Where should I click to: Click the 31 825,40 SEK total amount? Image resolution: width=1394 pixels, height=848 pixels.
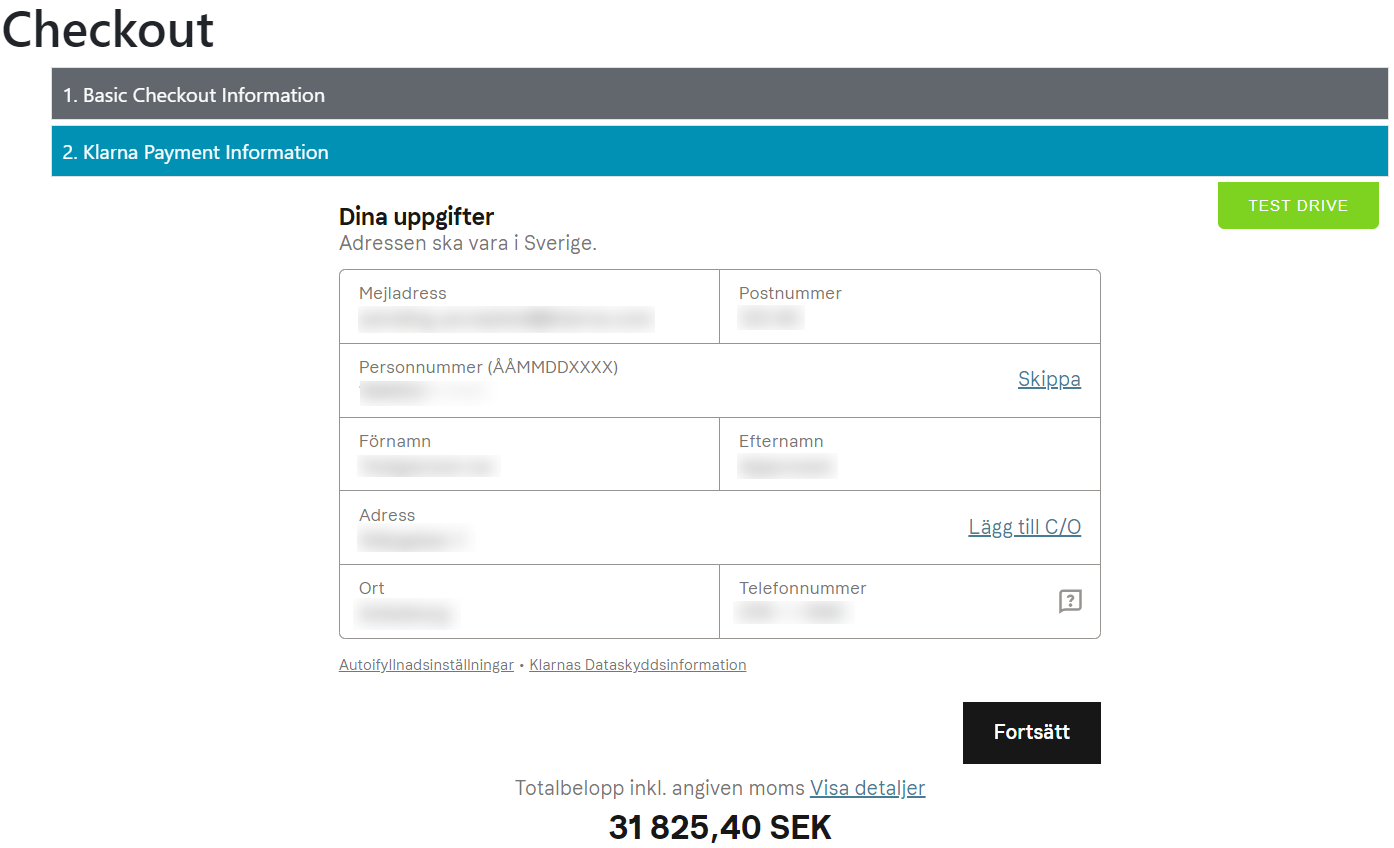click(x=720, y=827)
